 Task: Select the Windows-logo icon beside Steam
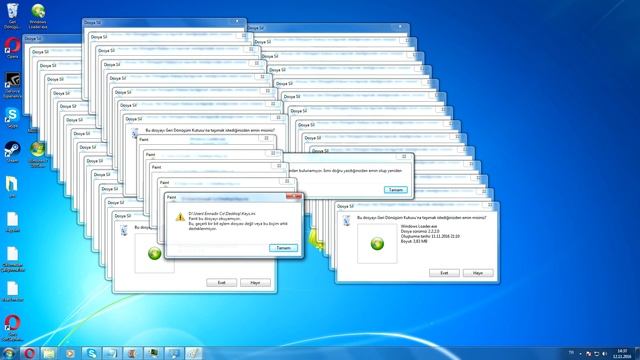click(x=38, y=154)
